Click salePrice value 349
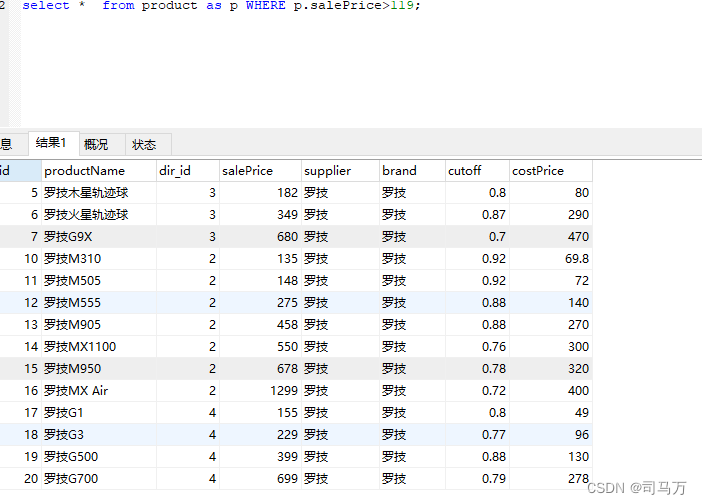The height and width of the screenshot is (504, 702). [261, 215]
